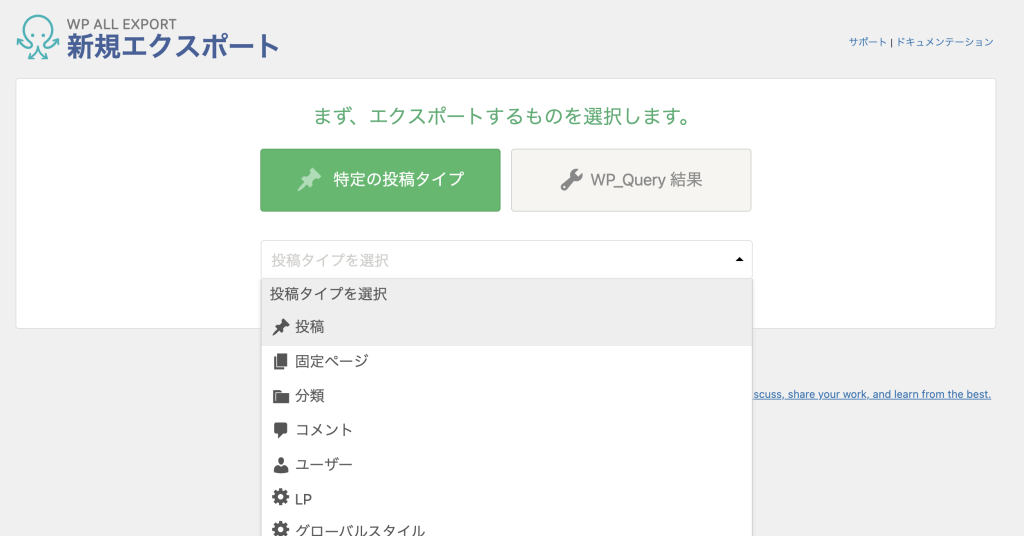1024x536 pixels.
Task: Click the speech bubble icon beside コメント
Action: coord(281,430)
